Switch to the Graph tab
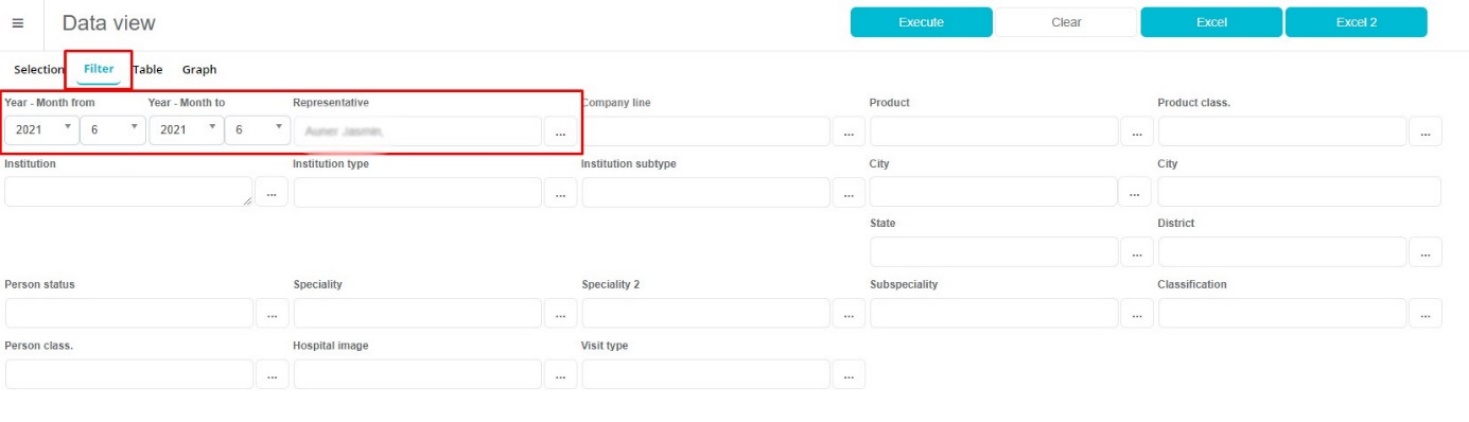 tap(199, 70)
